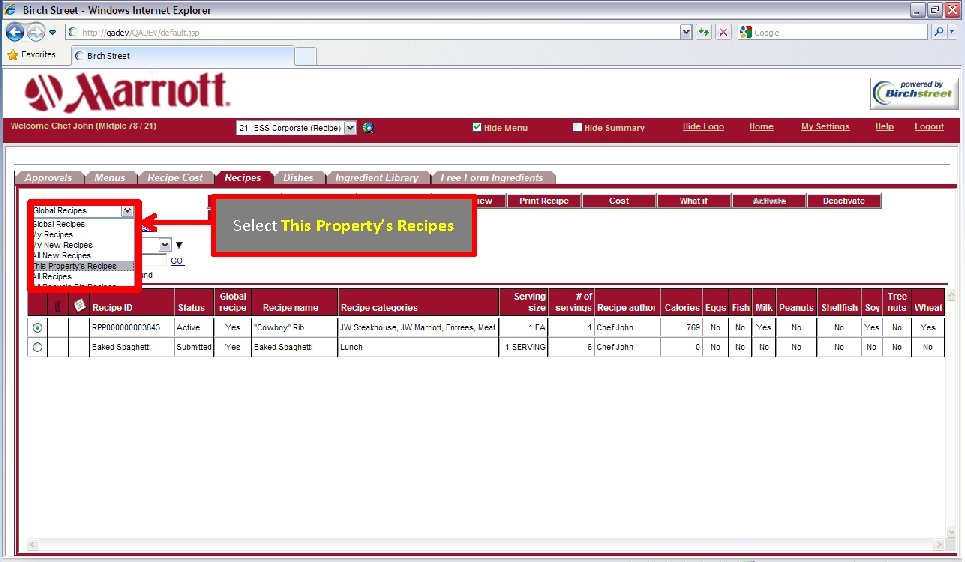This screenshot has height=562, width=965.
Task: Choose All Recipes option in list
Action: pos(82,276)
